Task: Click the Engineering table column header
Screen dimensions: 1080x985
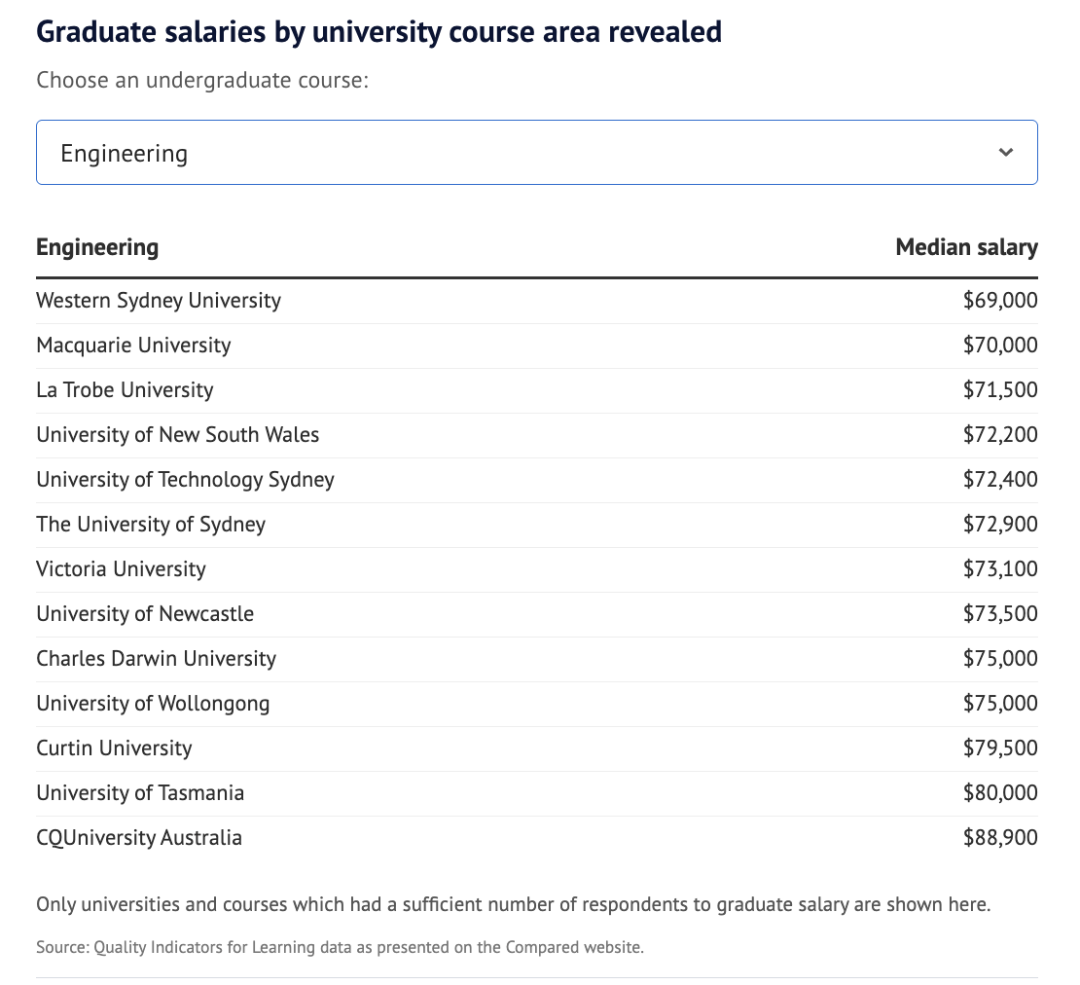Action: (x=97, y=247)
